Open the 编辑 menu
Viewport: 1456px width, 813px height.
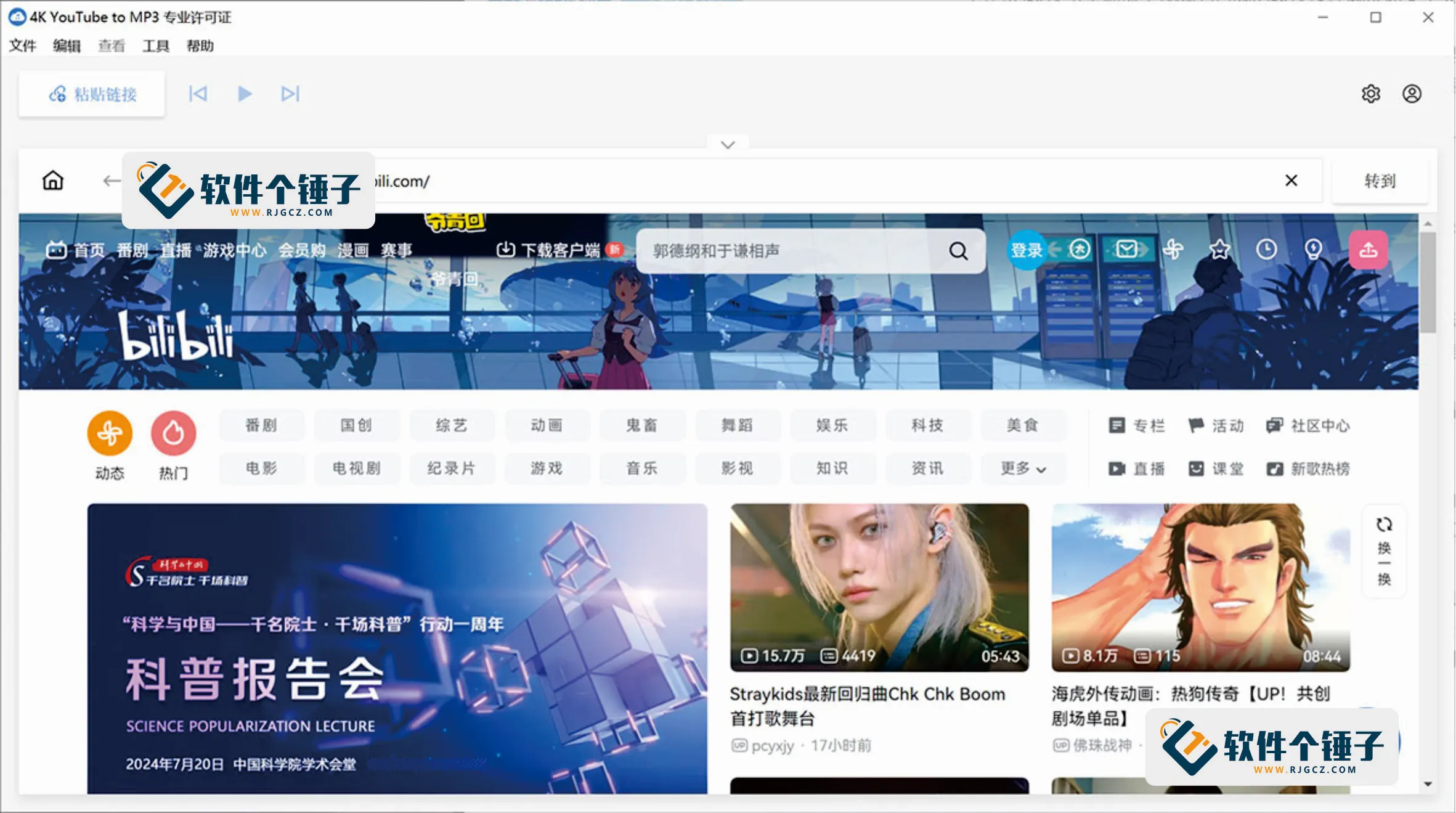pyautogui.click(x=67, y=46)
